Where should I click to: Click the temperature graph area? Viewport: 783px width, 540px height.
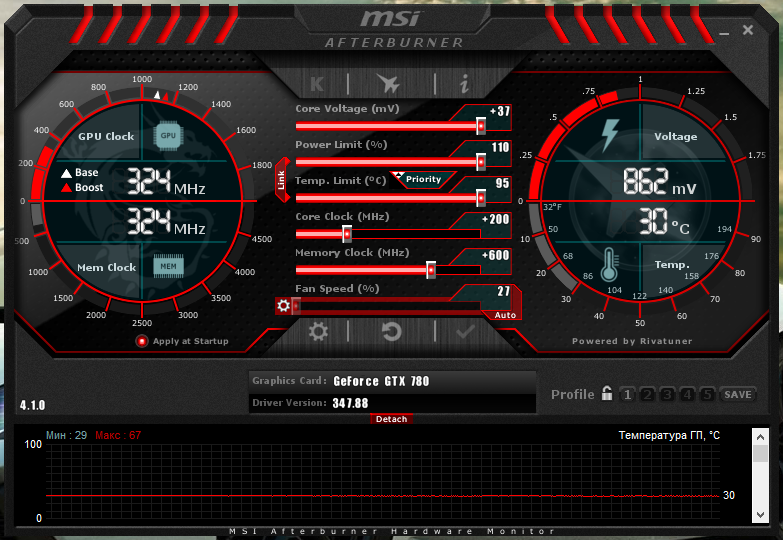383,481
